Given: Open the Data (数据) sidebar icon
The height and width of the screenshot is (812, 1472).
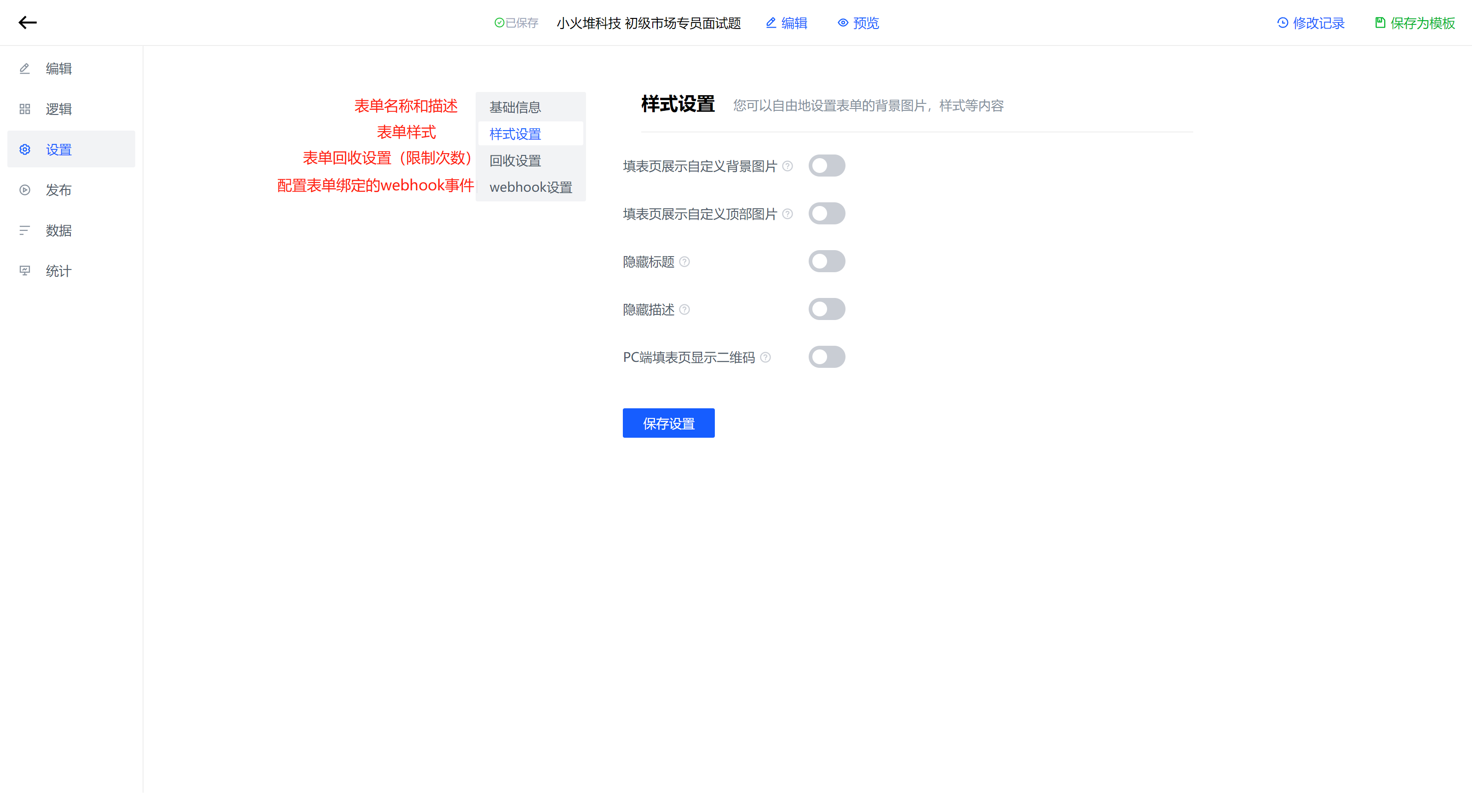Looking at the screenshot, I should coord(24,231).
